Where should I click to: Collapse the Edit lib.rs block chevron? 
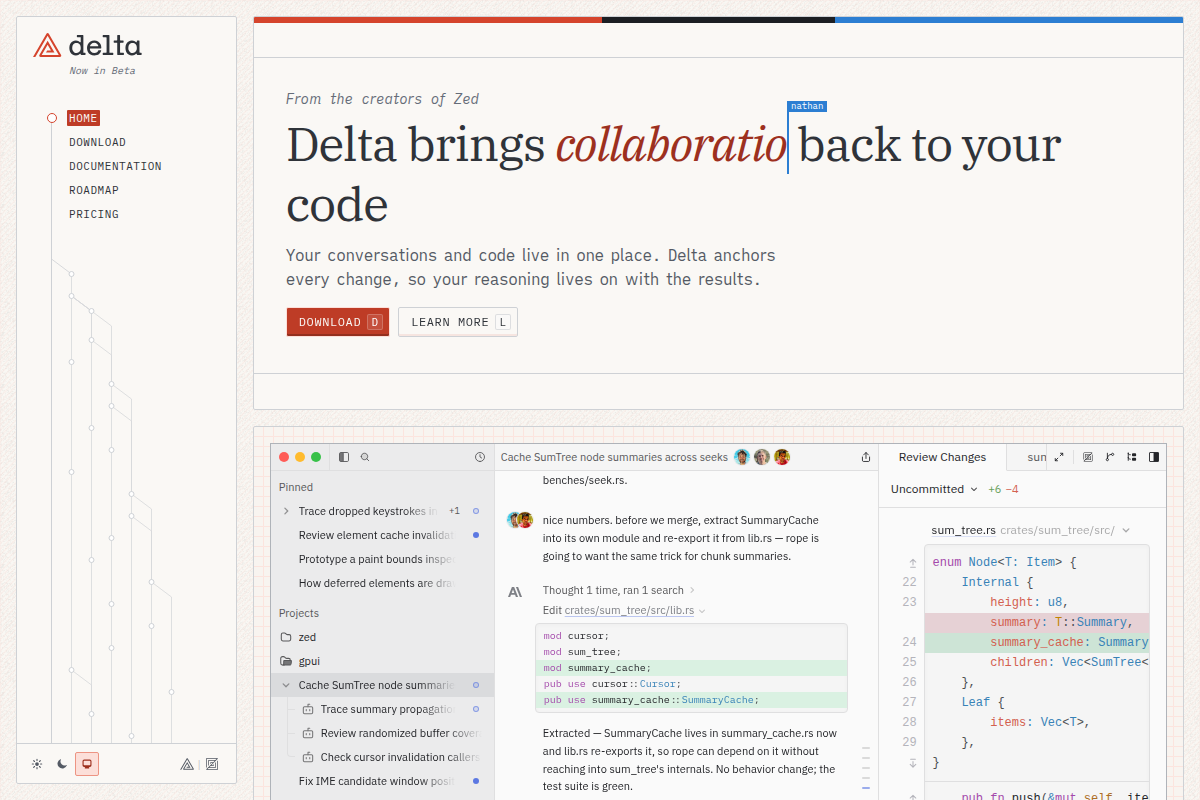(x=702, y=610)
